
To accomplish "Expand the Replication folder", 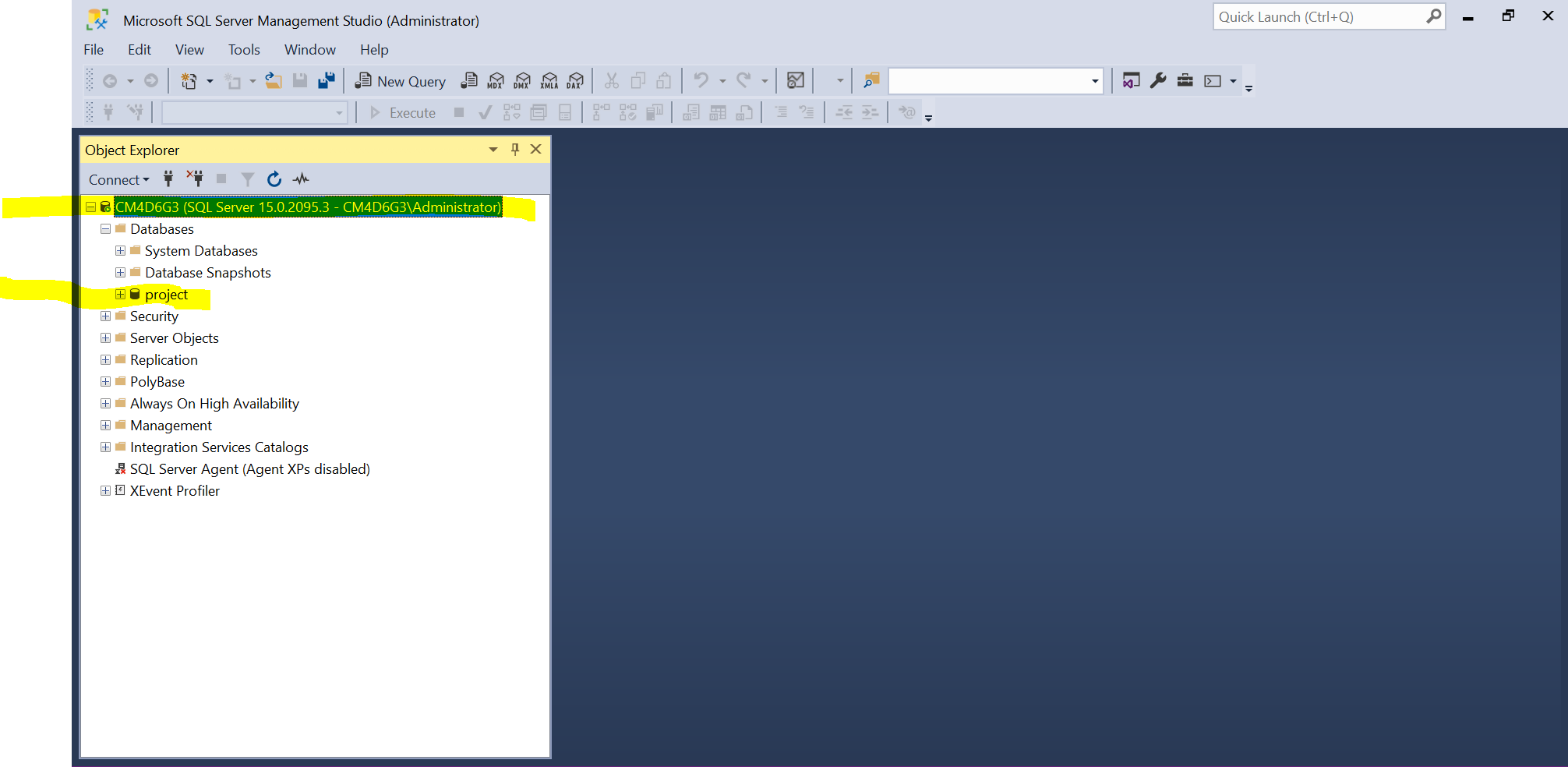I will [105, 360].
